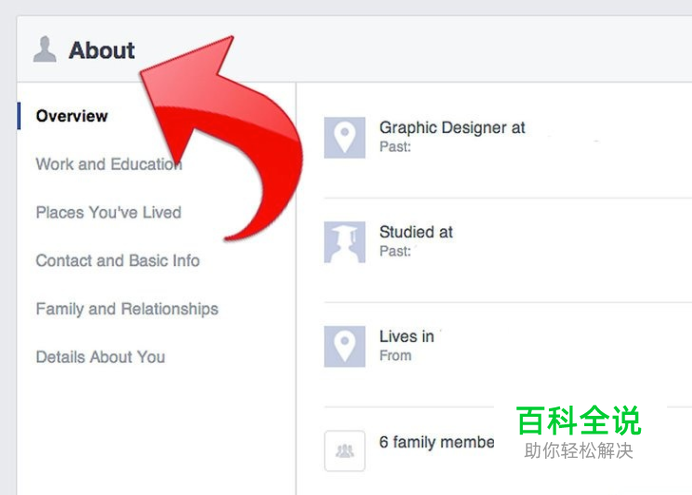Open Family and Relationships section
The image size is (692, 495).
(x=126, y=309)
